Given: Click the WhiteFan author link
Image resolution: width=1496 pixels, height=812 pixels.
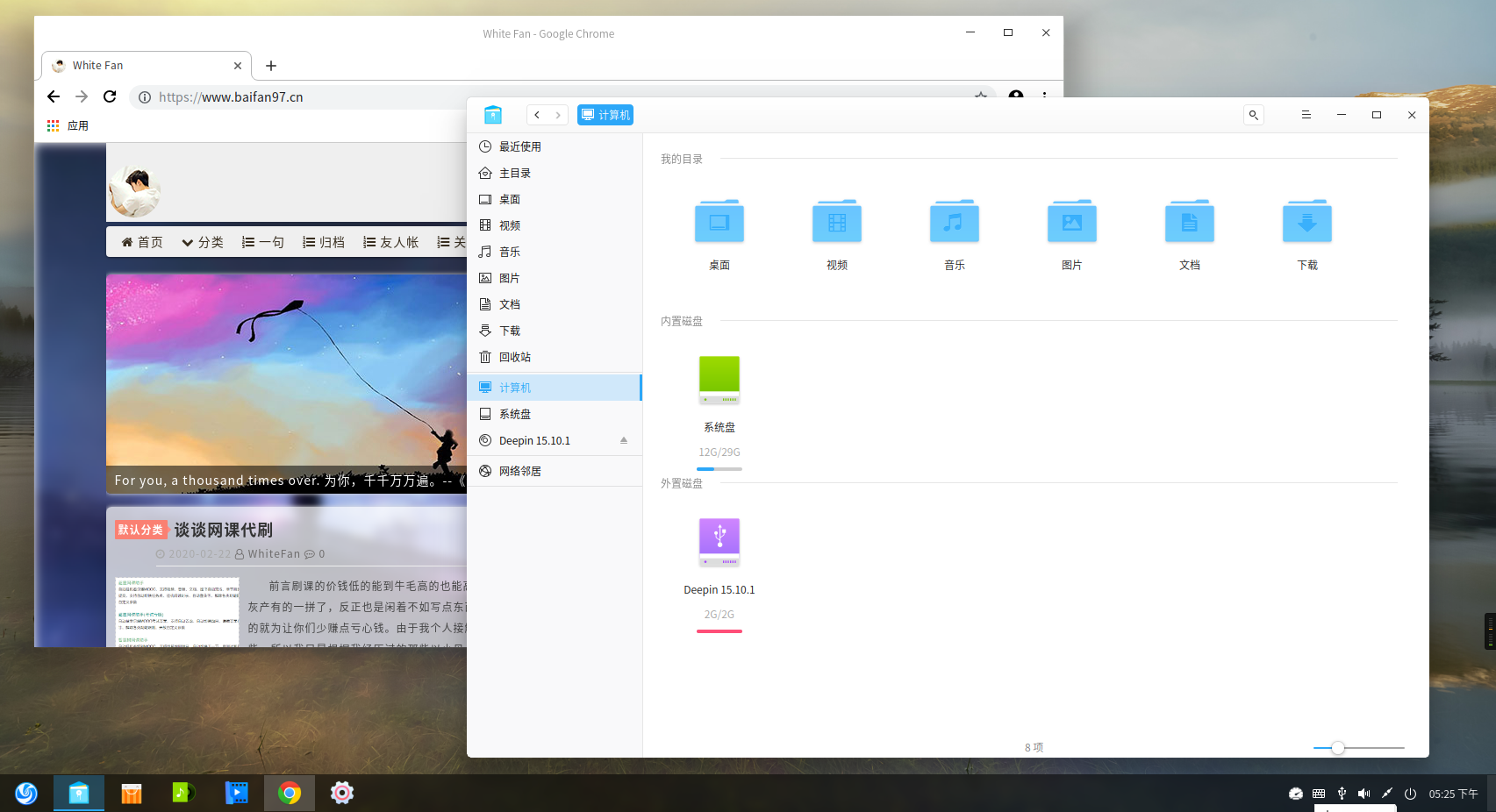Looking at the screenshot, I should [x=274, y=554].
